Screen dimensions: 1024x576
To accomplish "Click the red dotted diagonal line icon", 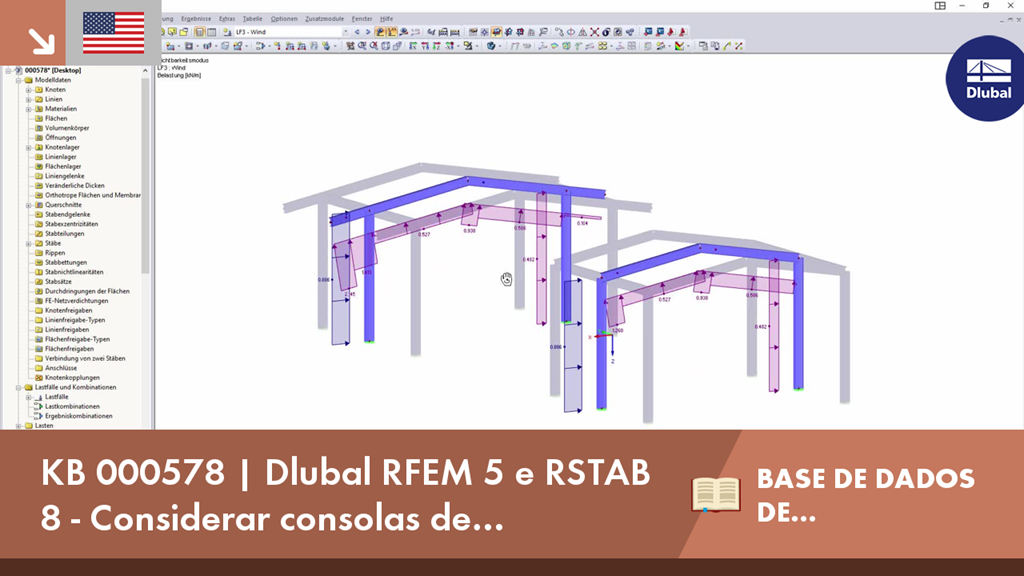I will (x=739, y=46).
